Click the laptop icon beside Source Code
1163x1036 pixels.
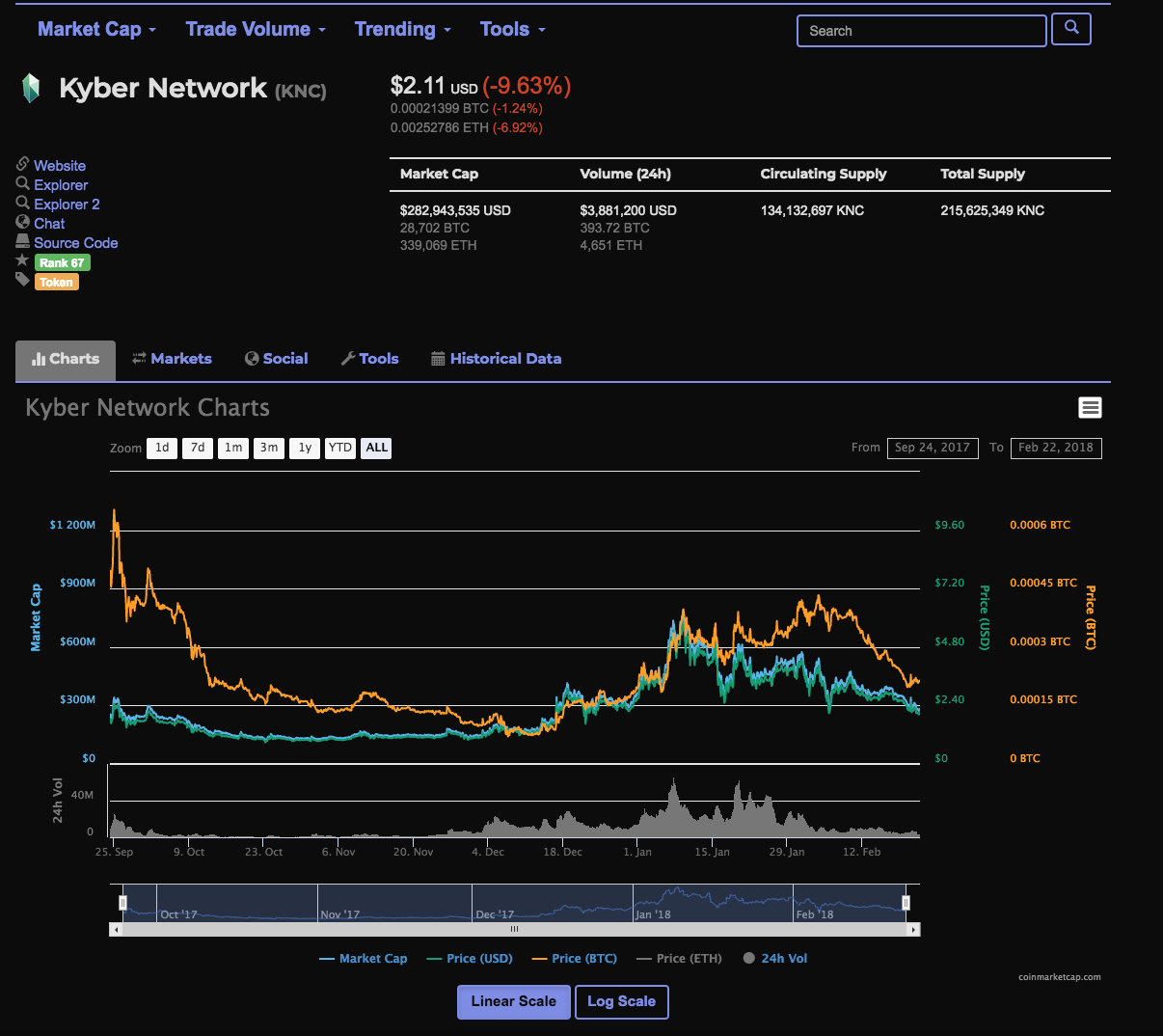pos(22,241)
